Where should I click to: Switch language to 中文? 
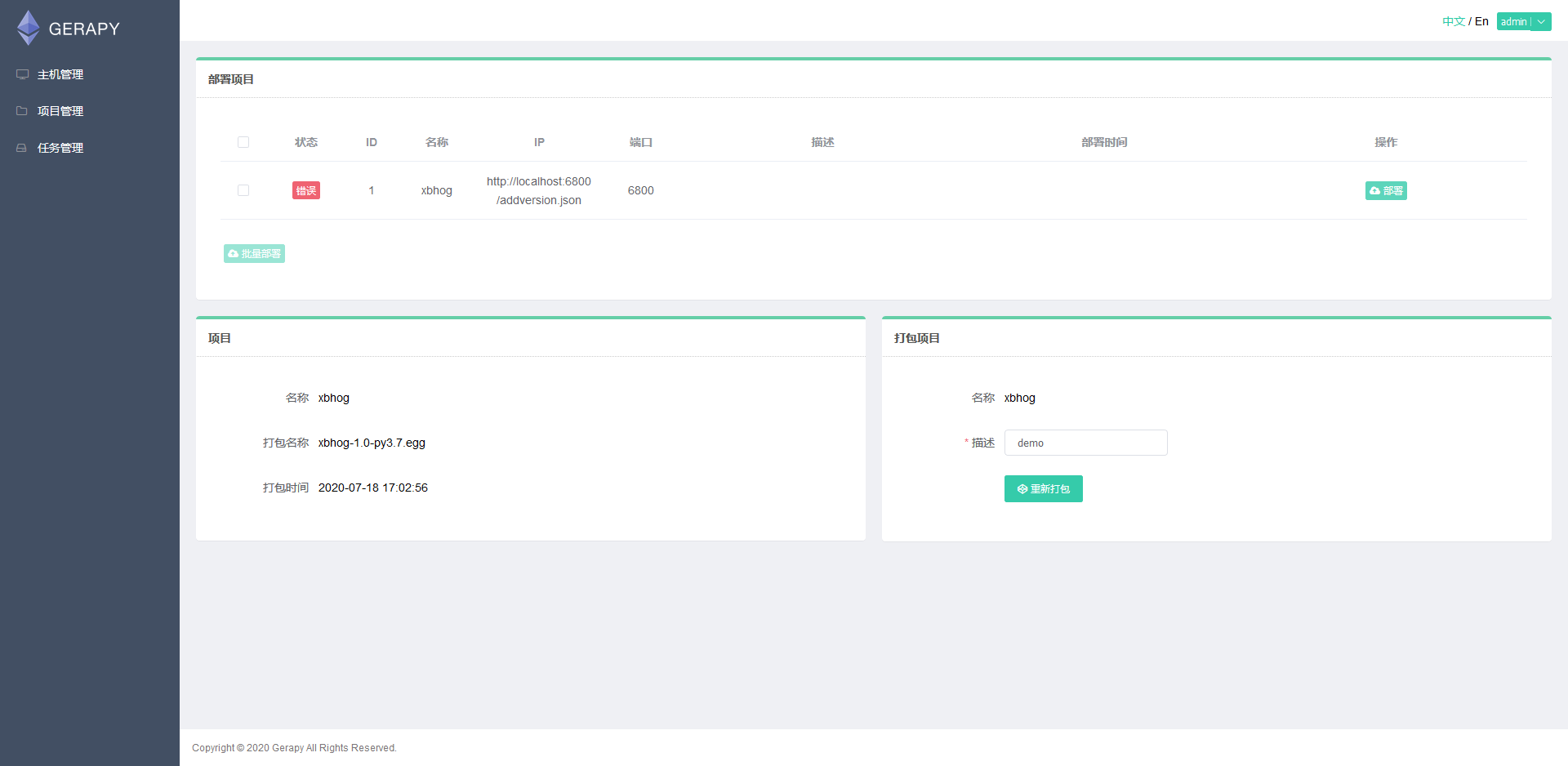[1454, 21]
